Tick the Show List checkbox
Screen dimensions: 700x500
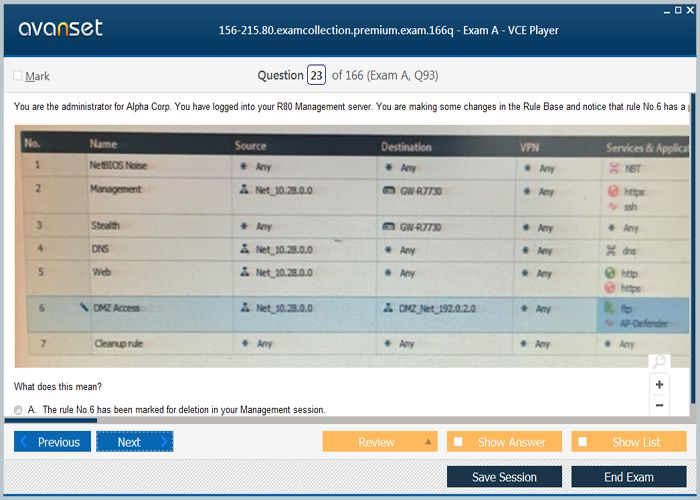click(x=584, y=442)
